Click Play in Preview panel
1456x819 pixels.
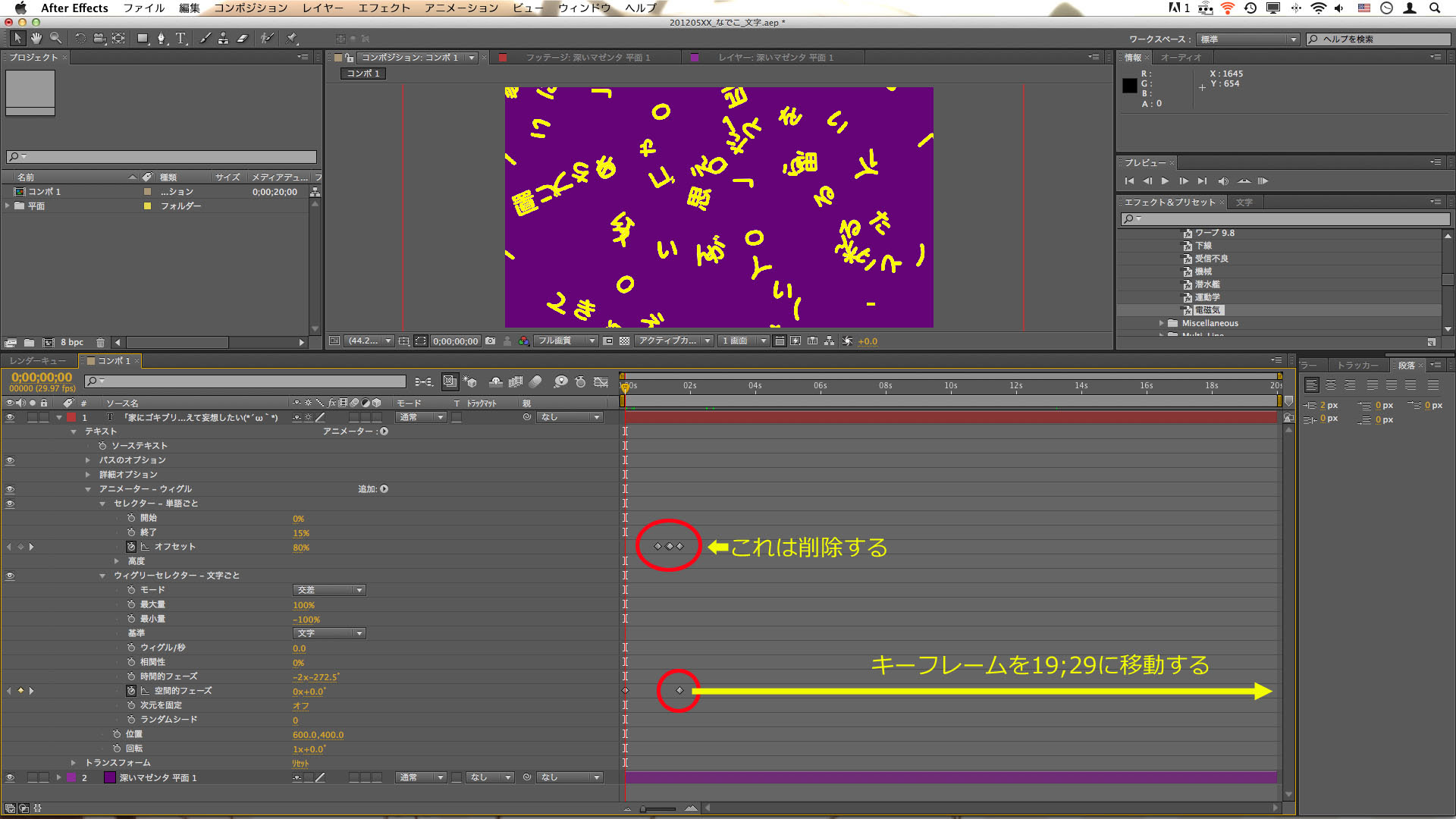pos(1166,181)
